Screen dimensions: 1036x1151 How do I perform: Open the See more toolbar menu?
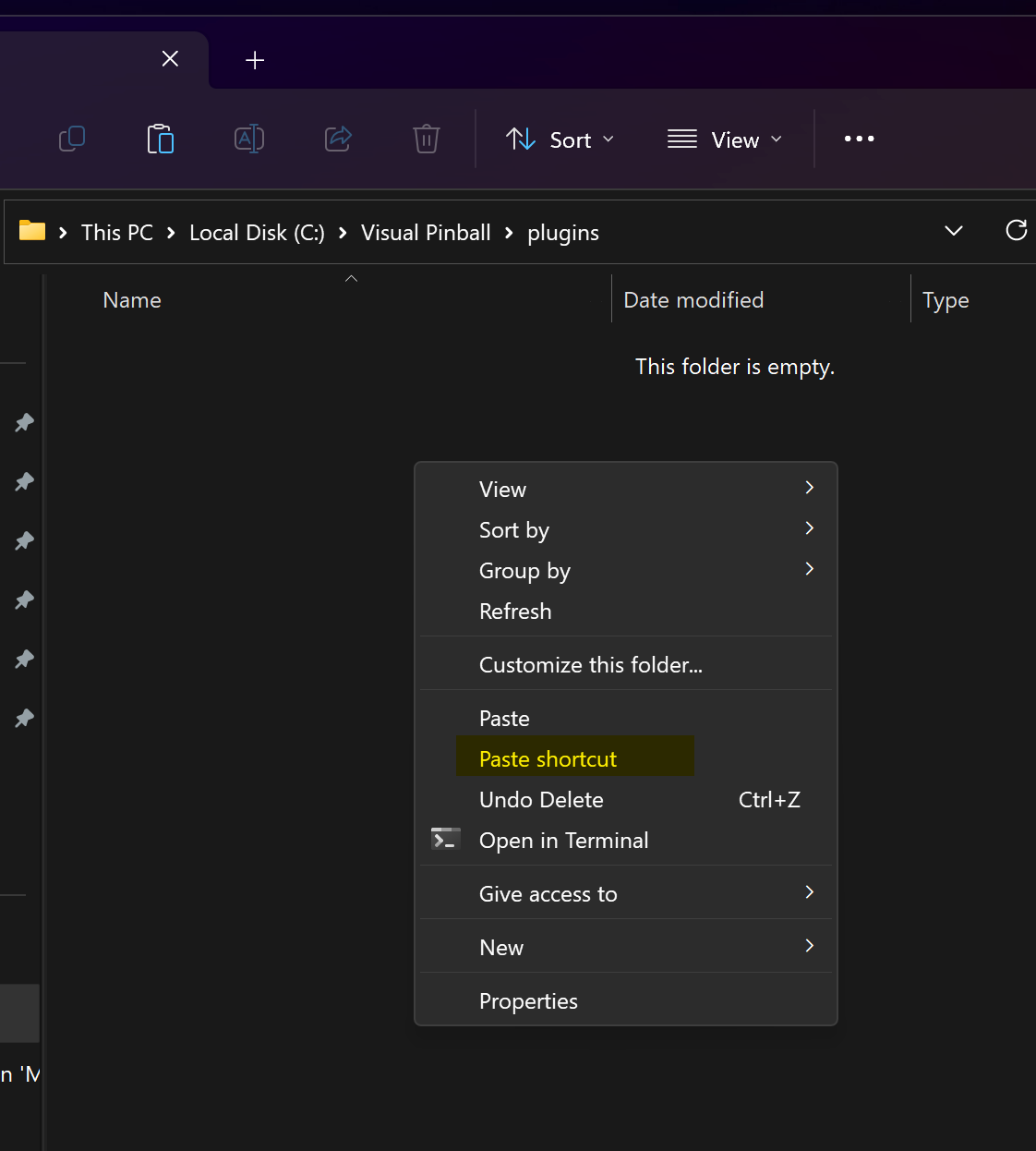coord(859,139)
